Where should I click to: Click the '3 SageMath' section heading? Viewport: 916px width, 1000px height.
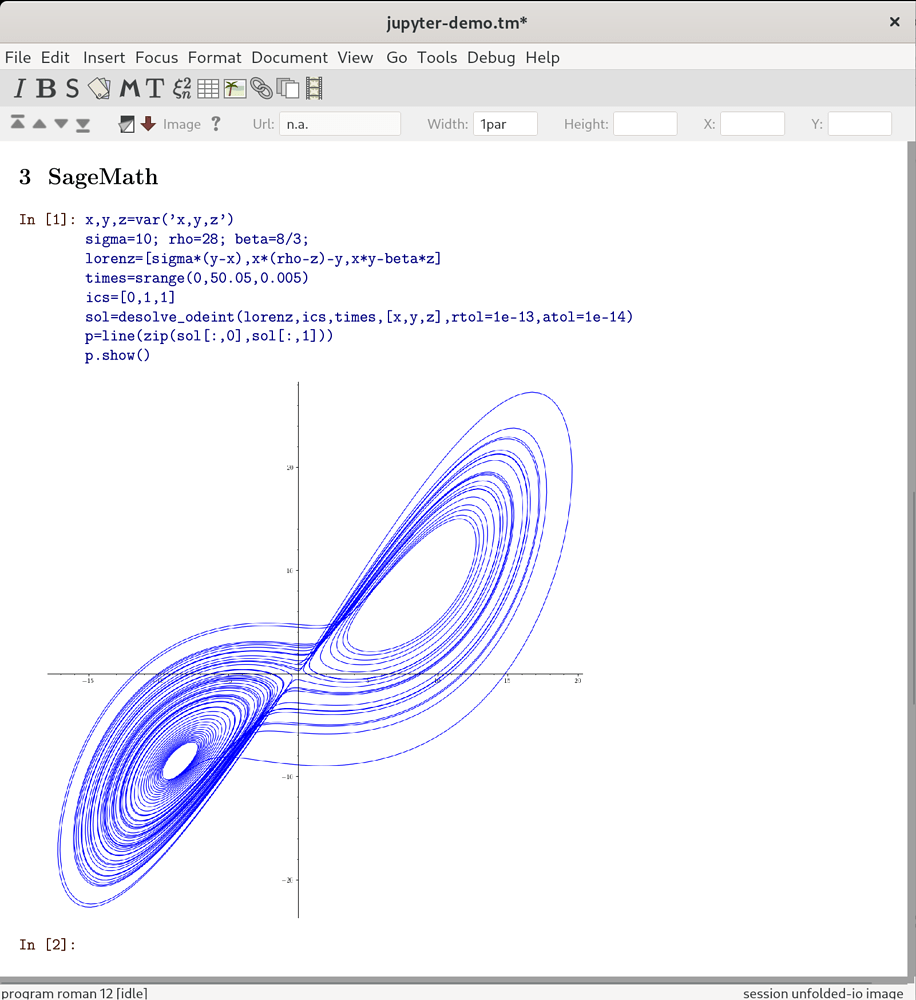(x=89, y=177)
